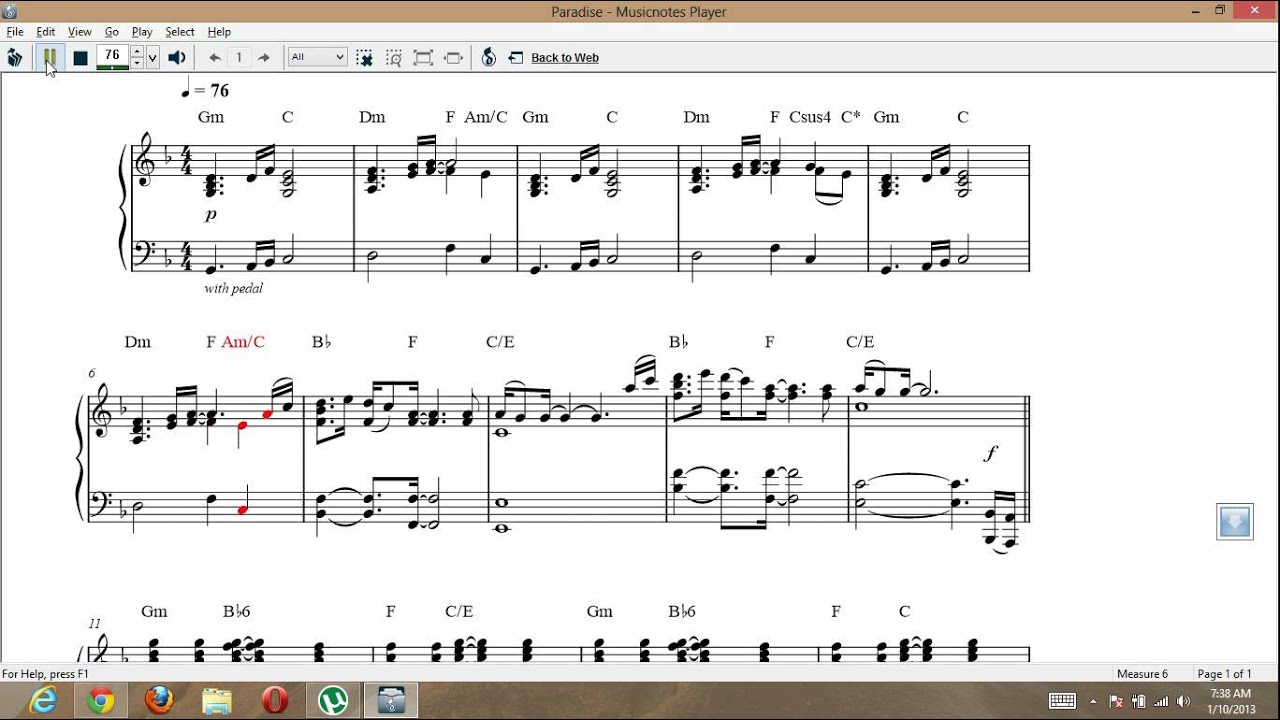Open the Go menu
1280x720 pixels.
point(112,32)
